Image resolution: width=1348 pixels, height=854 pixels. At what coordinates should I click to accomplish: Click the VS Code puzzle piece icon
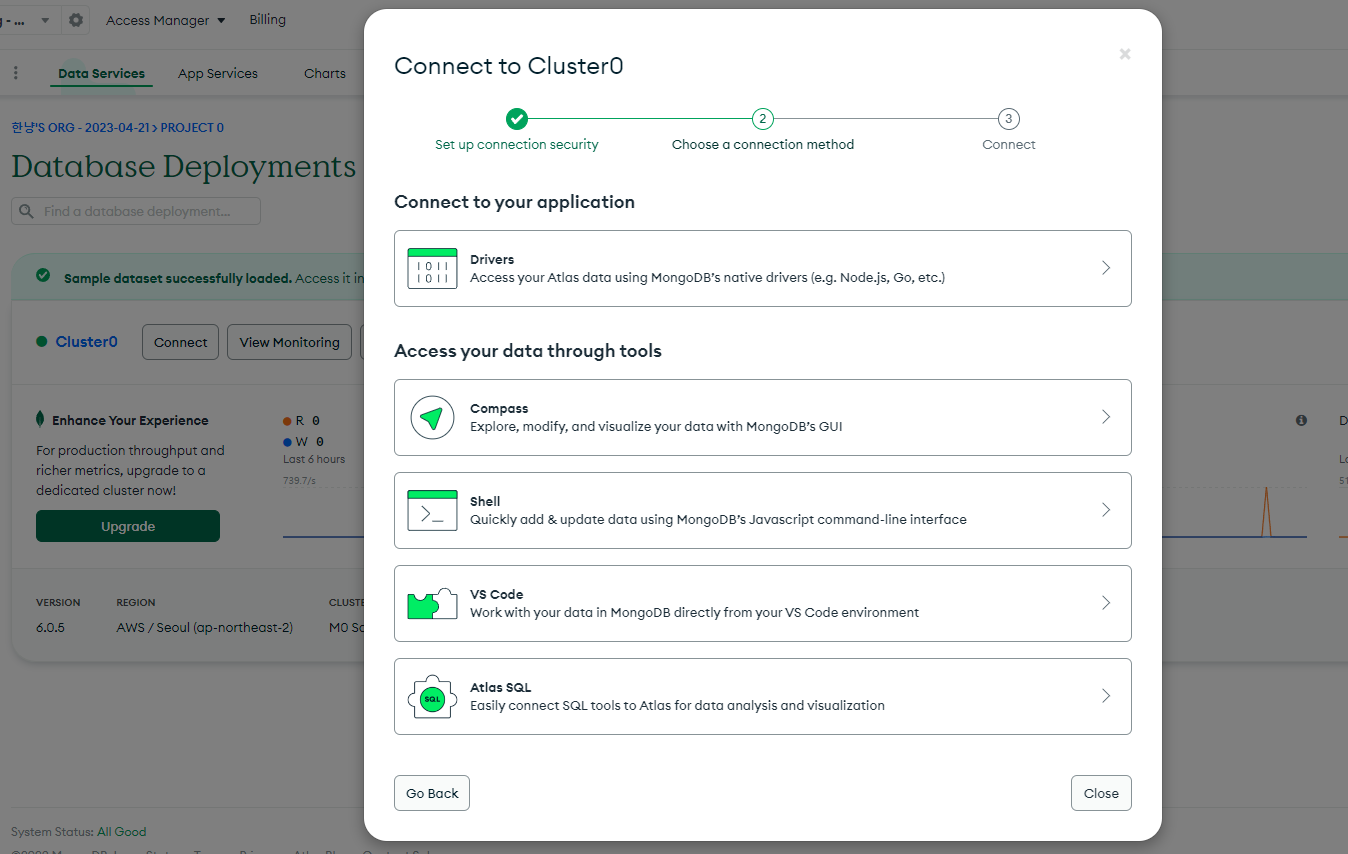(432, 603)
